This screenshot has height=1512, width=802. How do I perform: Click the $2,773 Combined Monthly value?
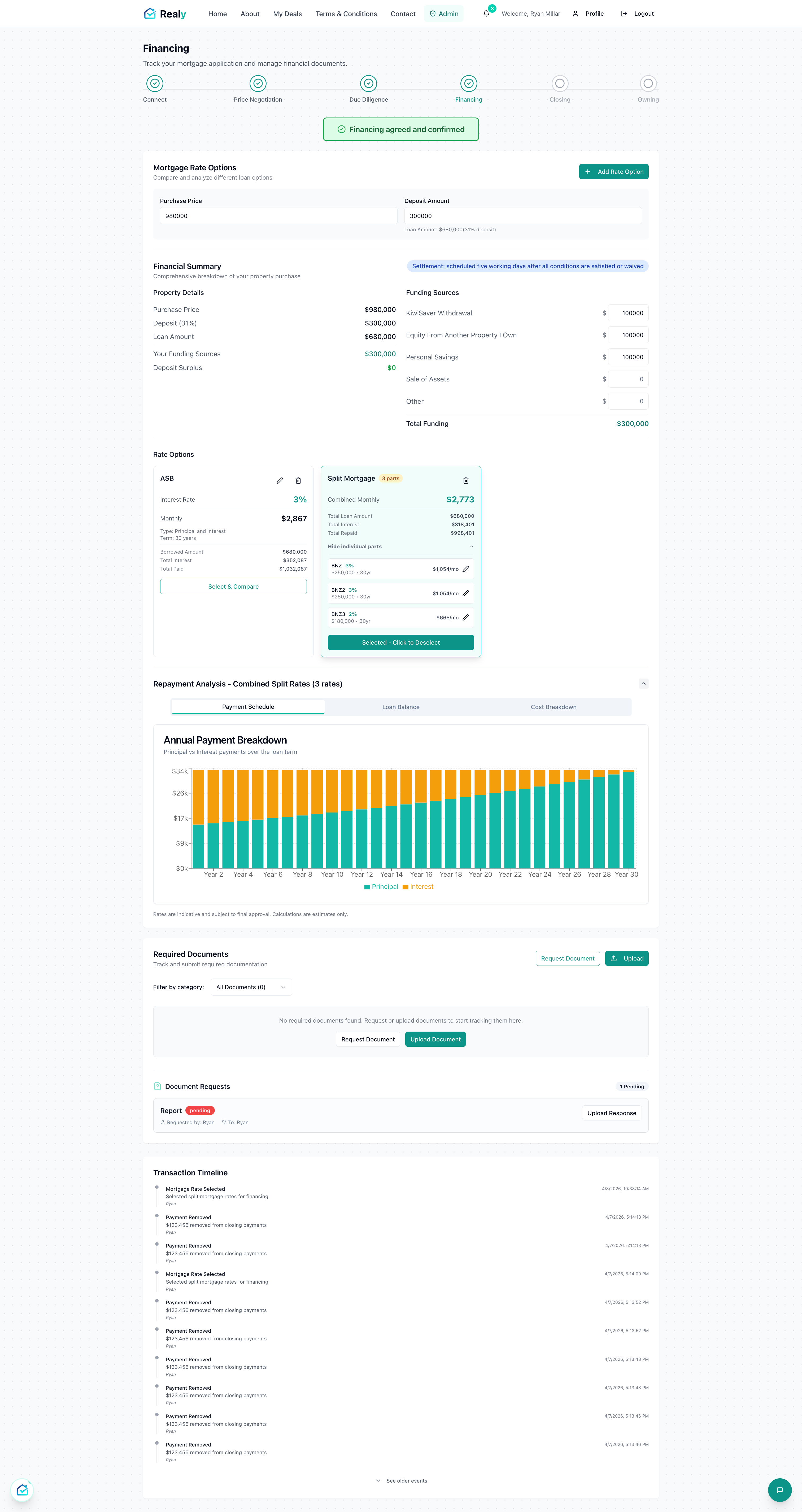click(460, 499)
